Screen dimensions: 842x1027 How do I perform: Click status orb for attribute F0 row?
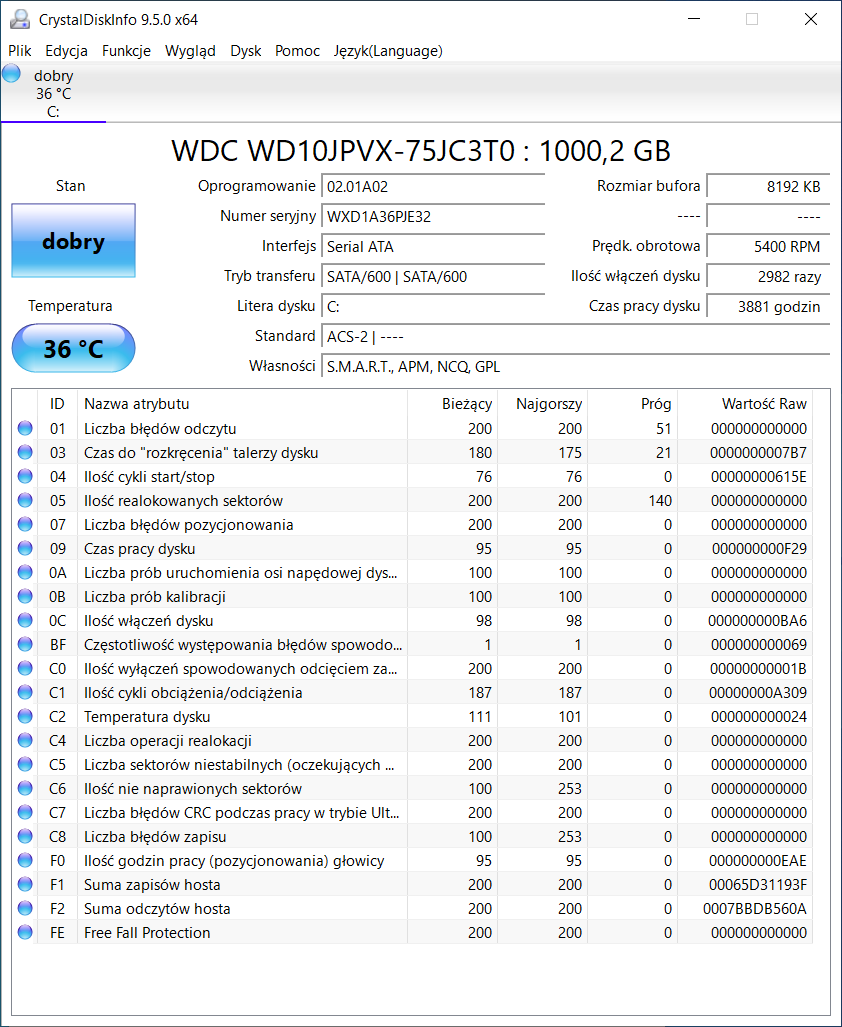tap(25, 861)
